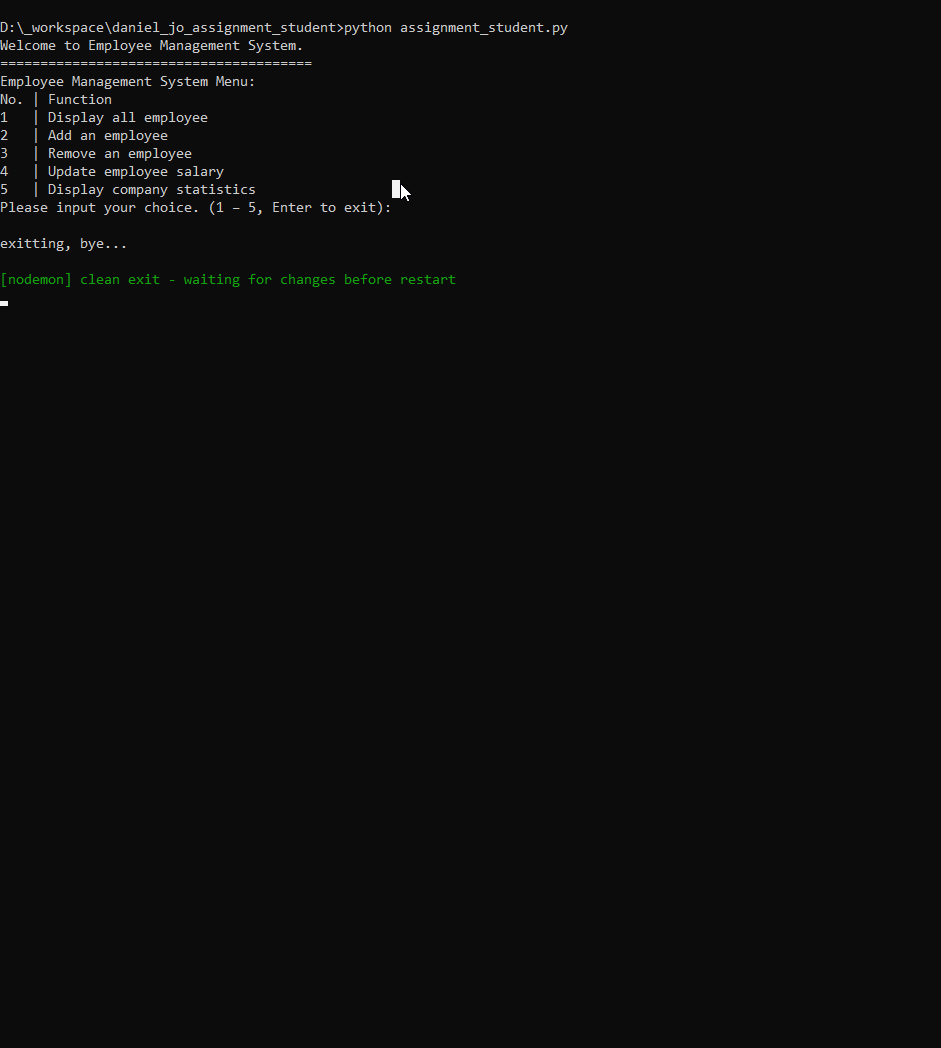
Task: Click the "Update employee salary" option text
Action: [135, 172]
